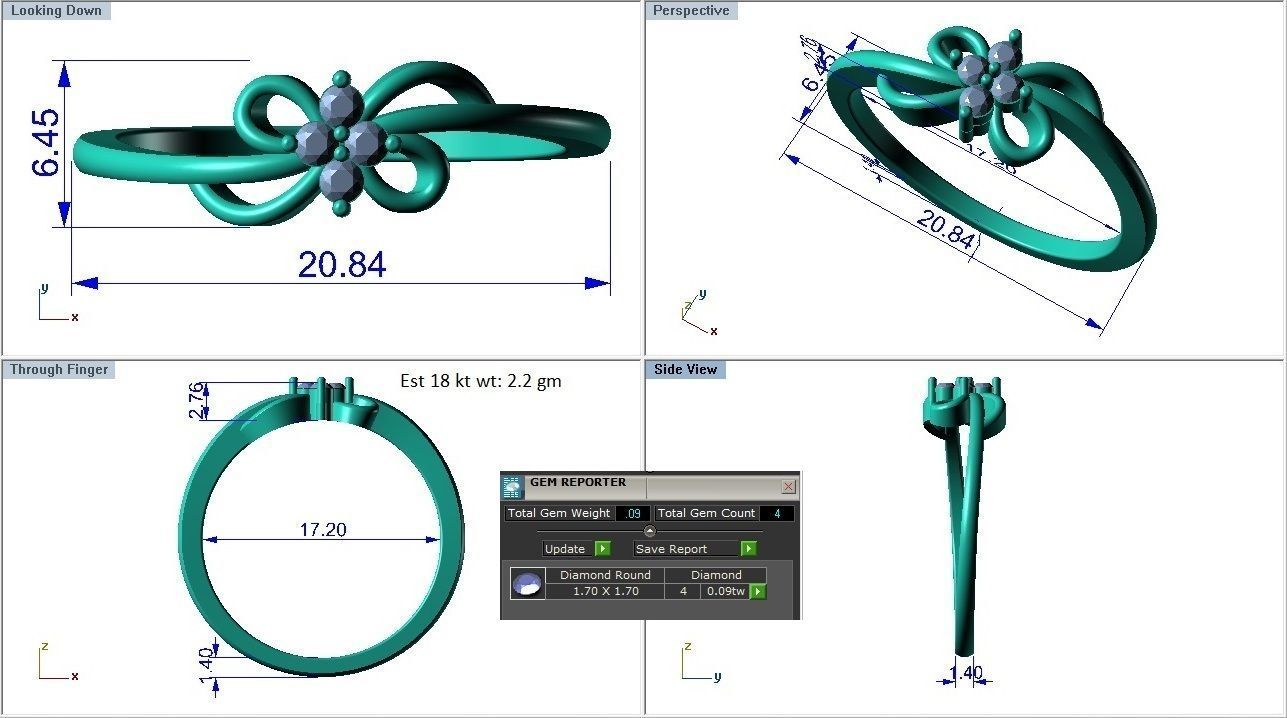Click the Gem Reporter panel icon
Image resolution: width=1287 pixels, height=718 pixels.
512,487
